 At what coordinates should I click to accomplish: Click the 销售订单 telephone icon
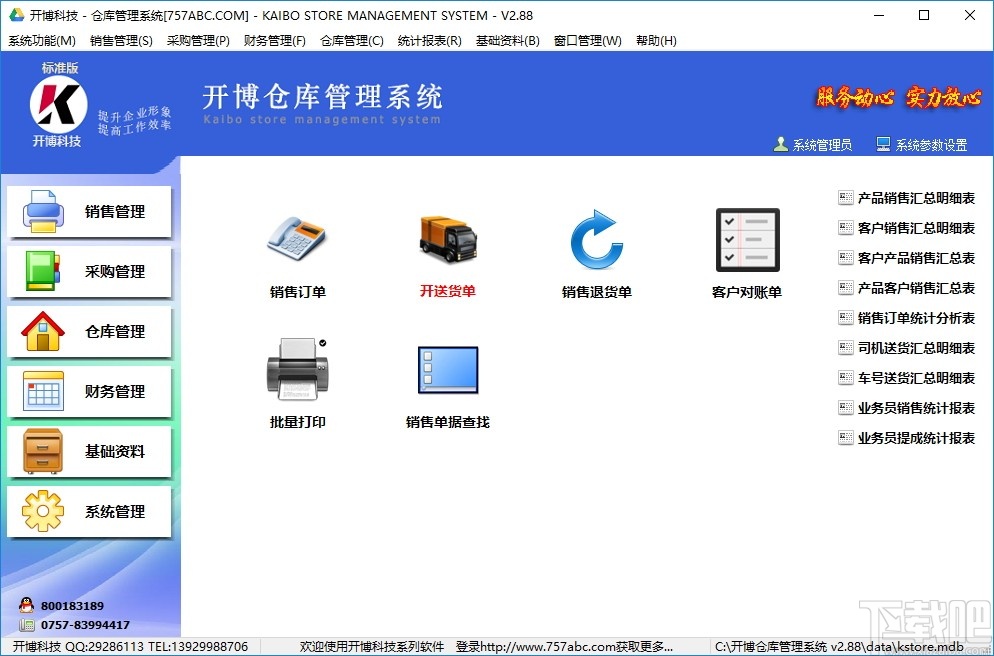click(297, 238)
